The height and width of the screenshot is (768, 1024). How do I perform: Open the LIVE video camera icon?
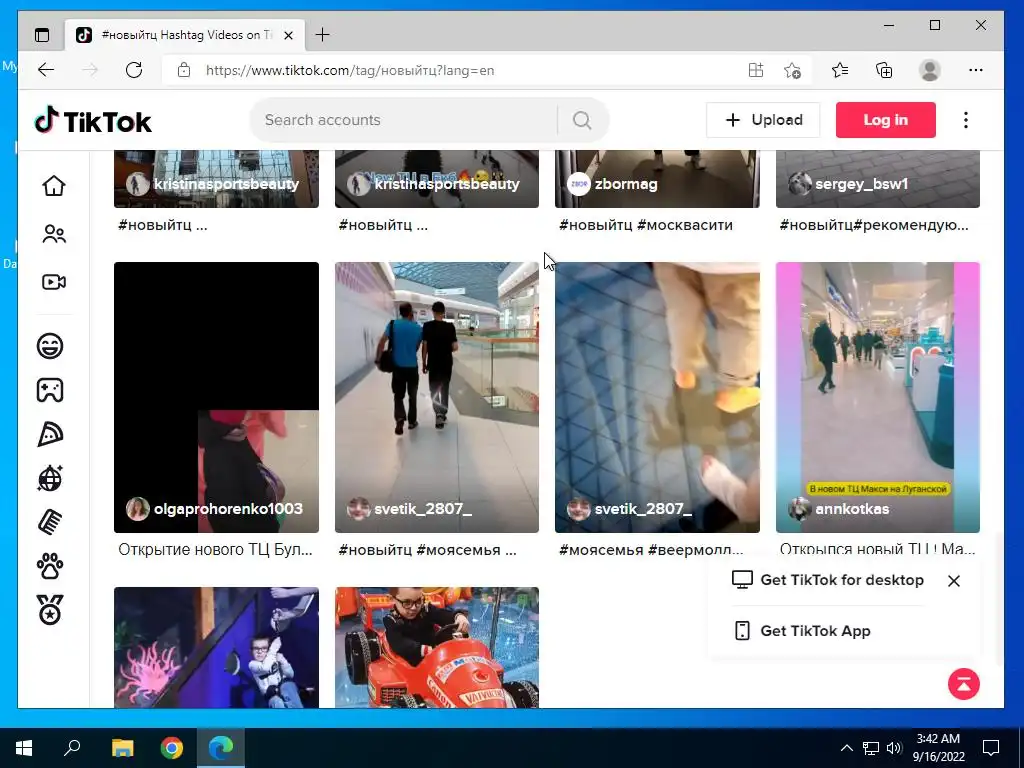pyautogui.click(x=54, y=282)
